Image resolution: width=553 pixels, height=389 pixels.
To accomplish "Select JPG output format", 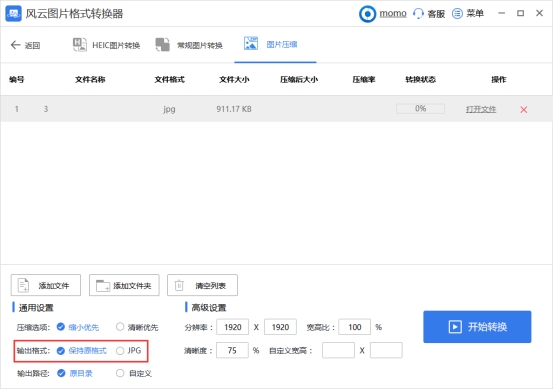I will point(129,351).
